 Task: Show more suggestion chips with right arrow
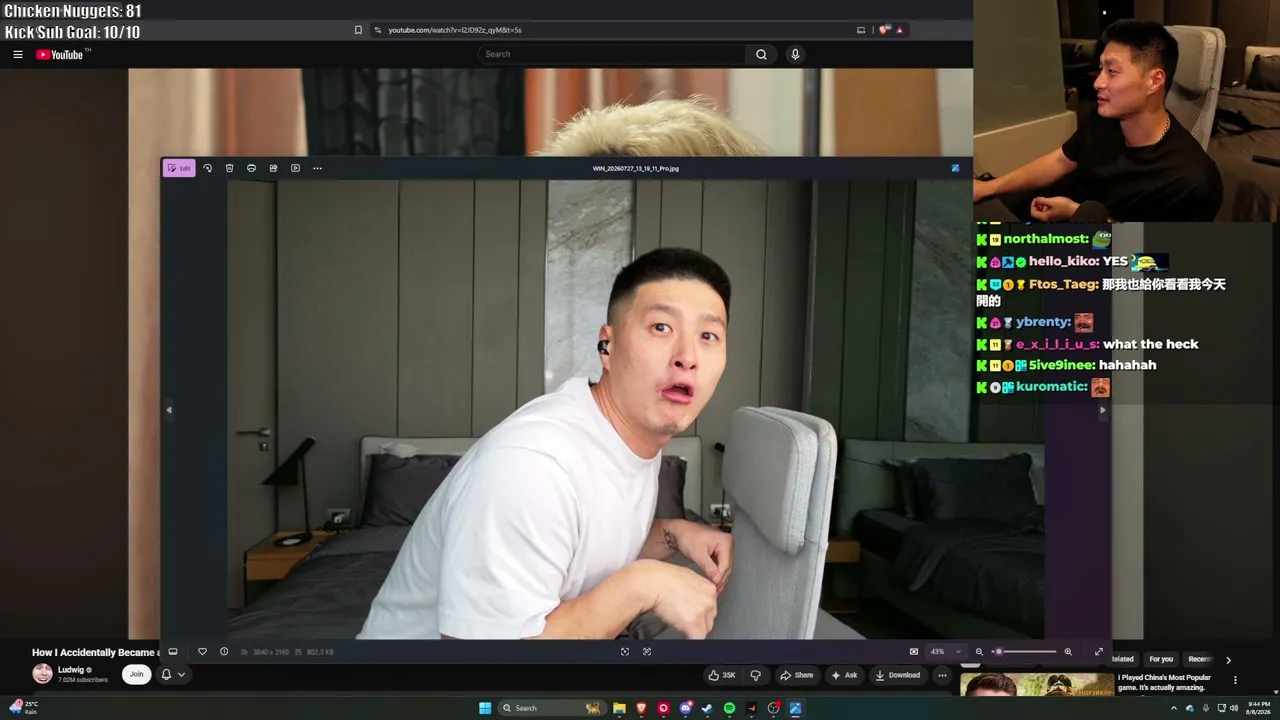pos(1228,660)
